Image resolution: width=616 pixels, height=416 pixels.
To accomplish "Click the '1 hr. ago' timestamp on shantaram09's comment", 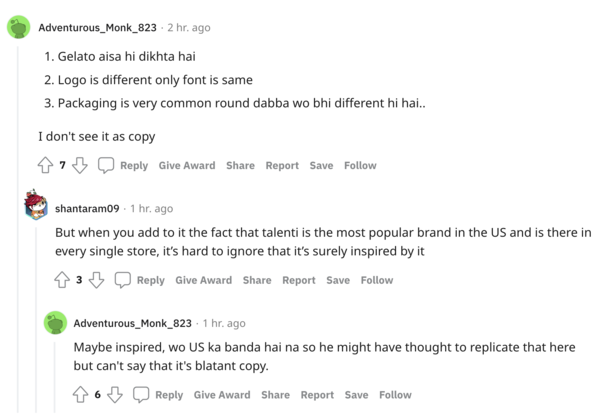I will click(151, 208).
